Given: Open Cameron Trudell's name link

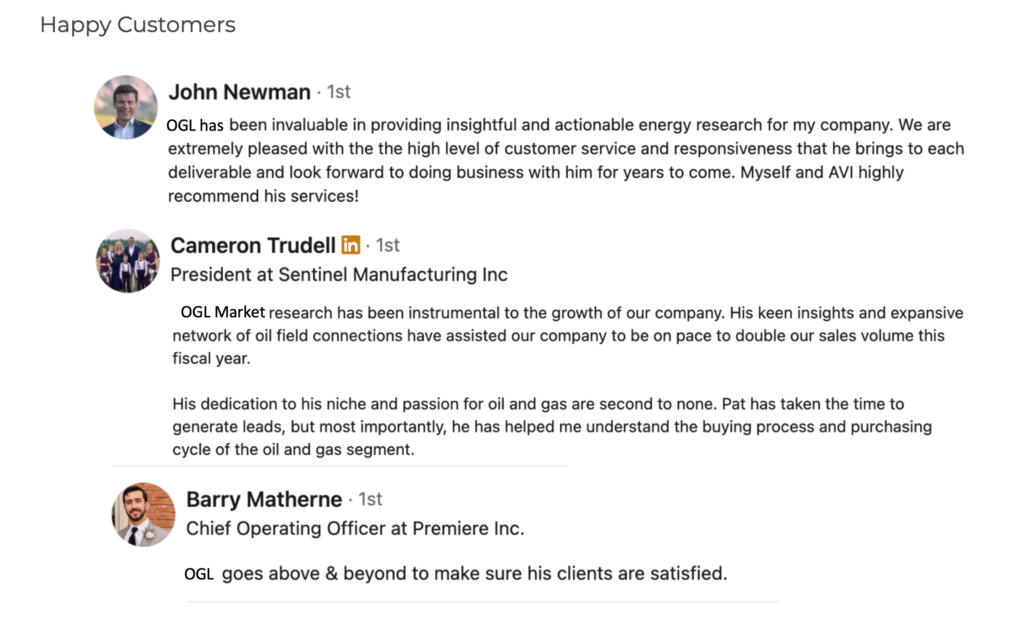Looking at the screenshot, I should coord(253,246).
